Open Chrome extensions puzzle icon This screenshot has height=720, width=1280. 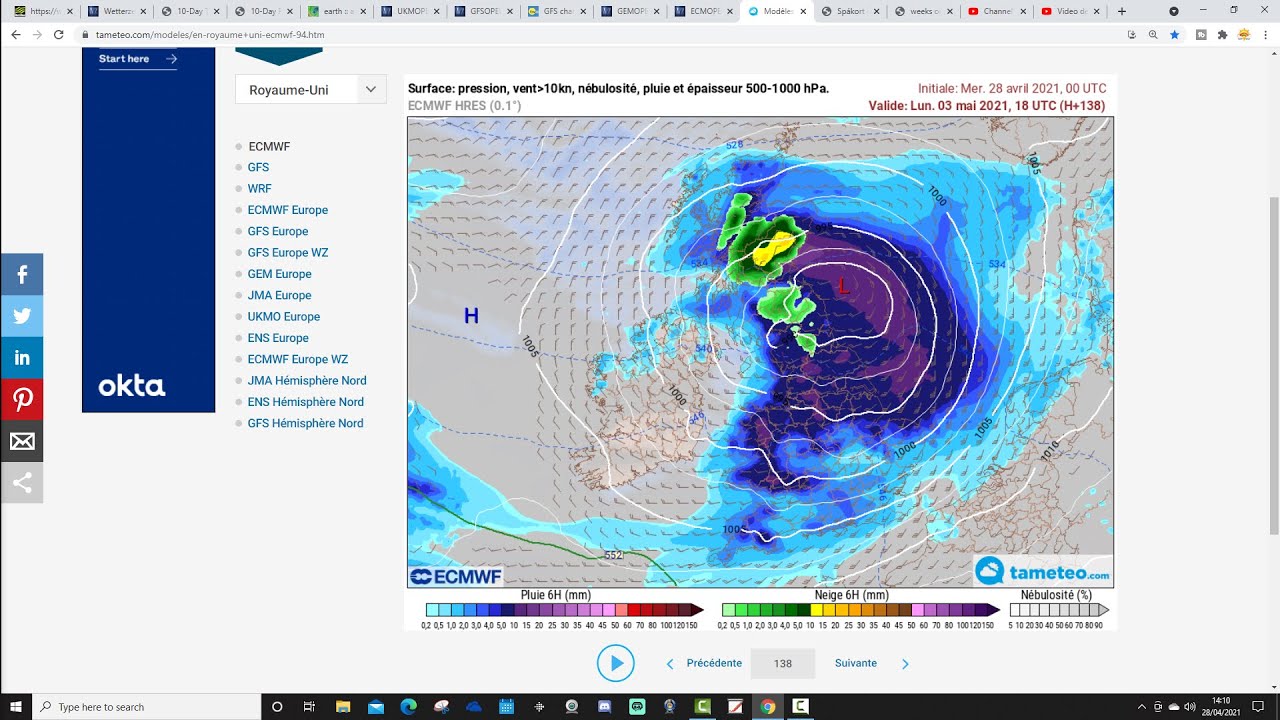[1222, 34]
